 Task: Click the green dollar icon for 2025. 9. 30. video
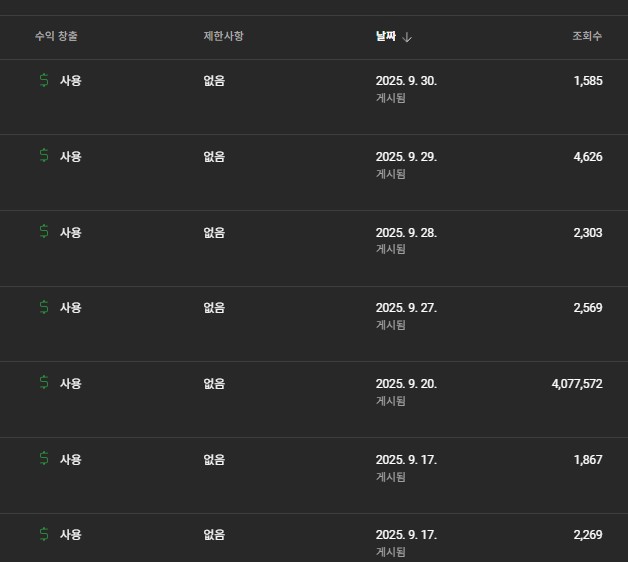tap(44, 81)
